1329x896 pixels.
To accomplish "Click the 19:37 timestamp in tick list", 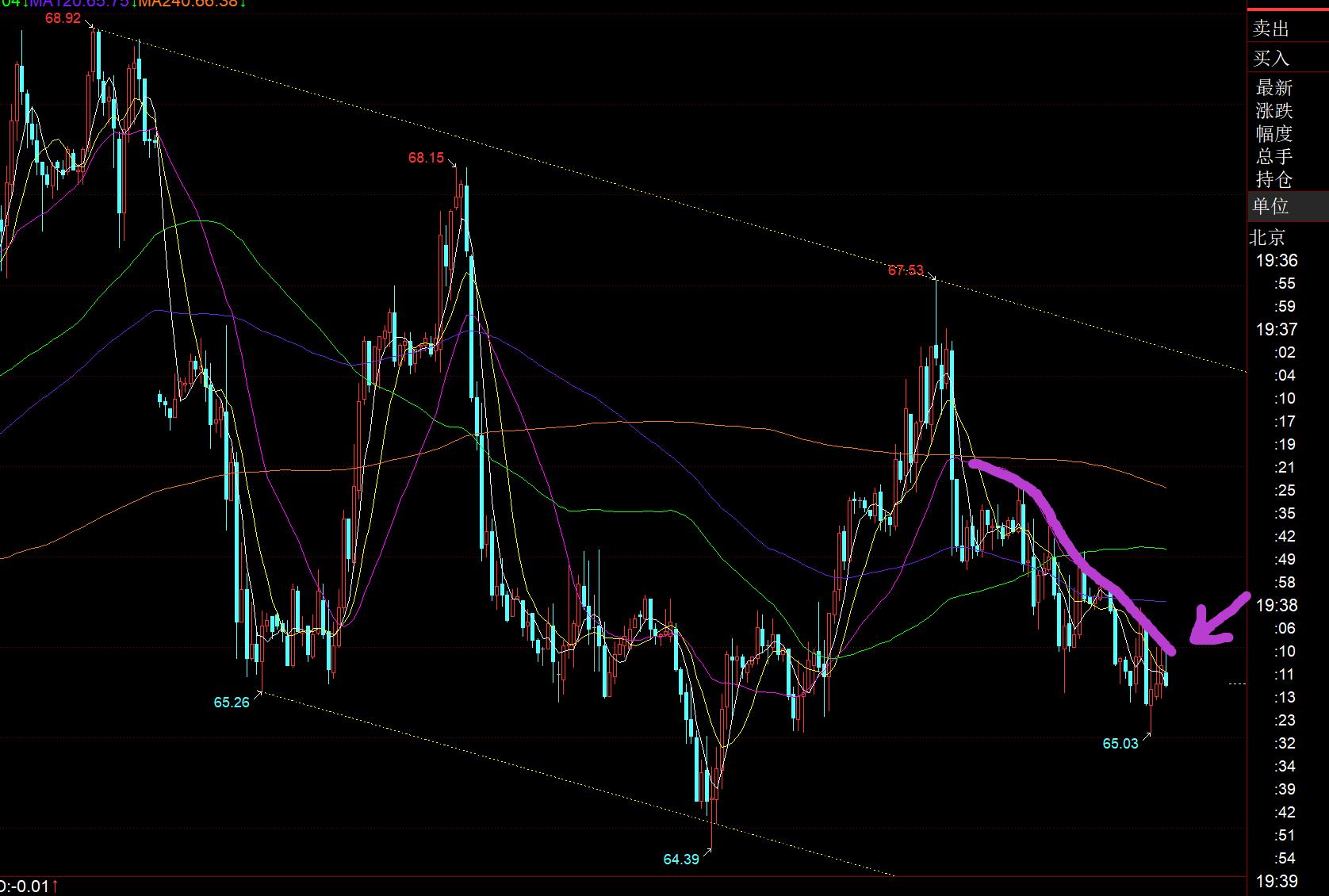I will [x=1276, y=329].
